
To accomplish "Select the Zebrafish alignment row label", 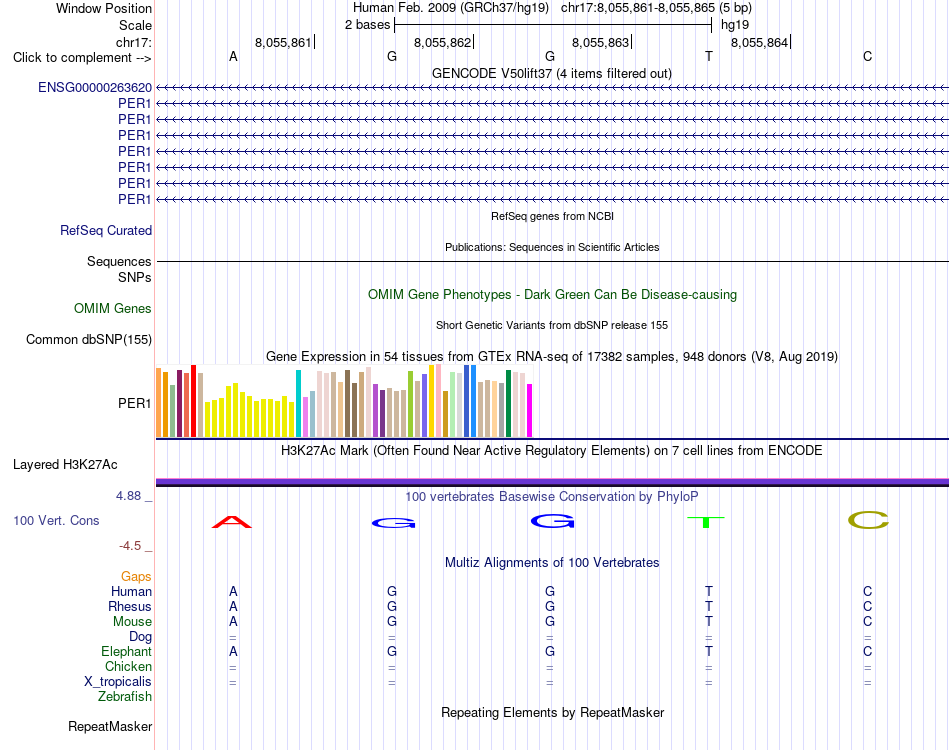I will (x=125, y=697).
